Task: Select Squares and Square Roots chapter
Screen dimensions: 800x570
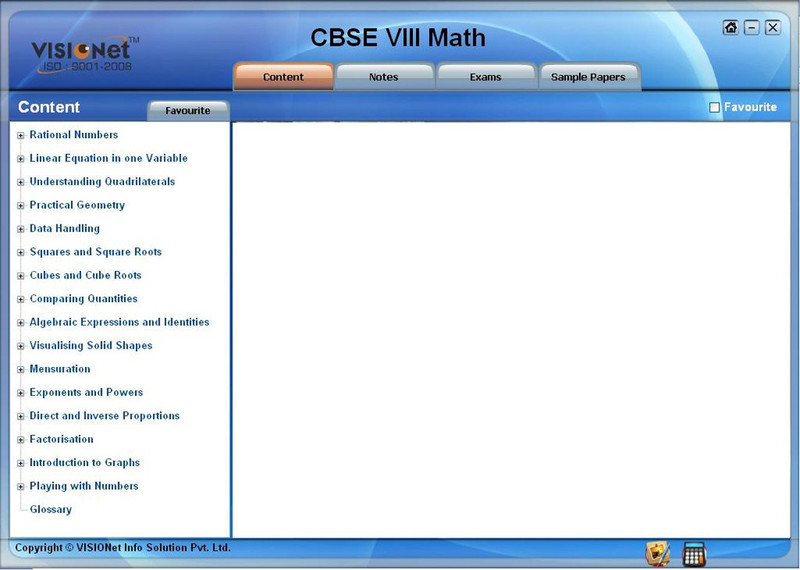Action: pyautogui.click(x=95, y=252)
